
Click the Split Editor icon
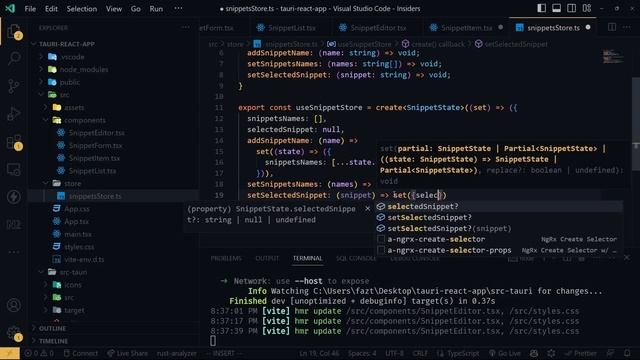612,27
